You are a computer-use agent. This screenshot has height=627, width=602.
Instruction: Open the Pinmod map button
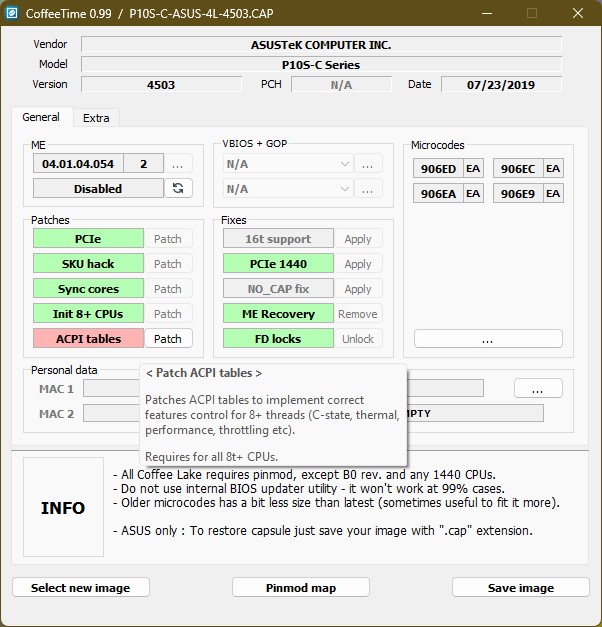(301, 587)
